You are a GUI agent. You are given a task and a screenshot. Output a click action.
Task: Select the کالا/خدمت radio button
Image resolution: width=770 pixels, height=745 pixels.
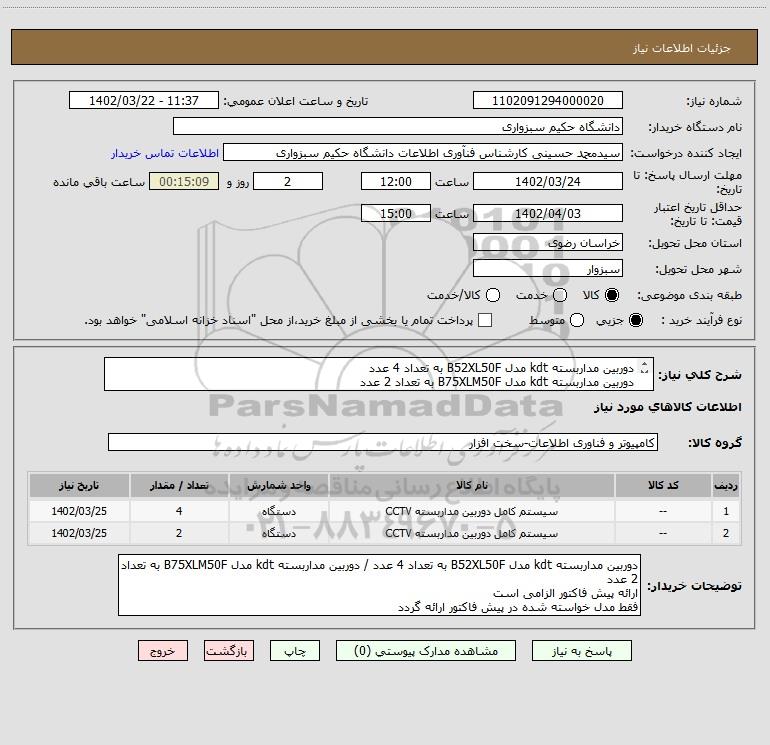(493, 295)
